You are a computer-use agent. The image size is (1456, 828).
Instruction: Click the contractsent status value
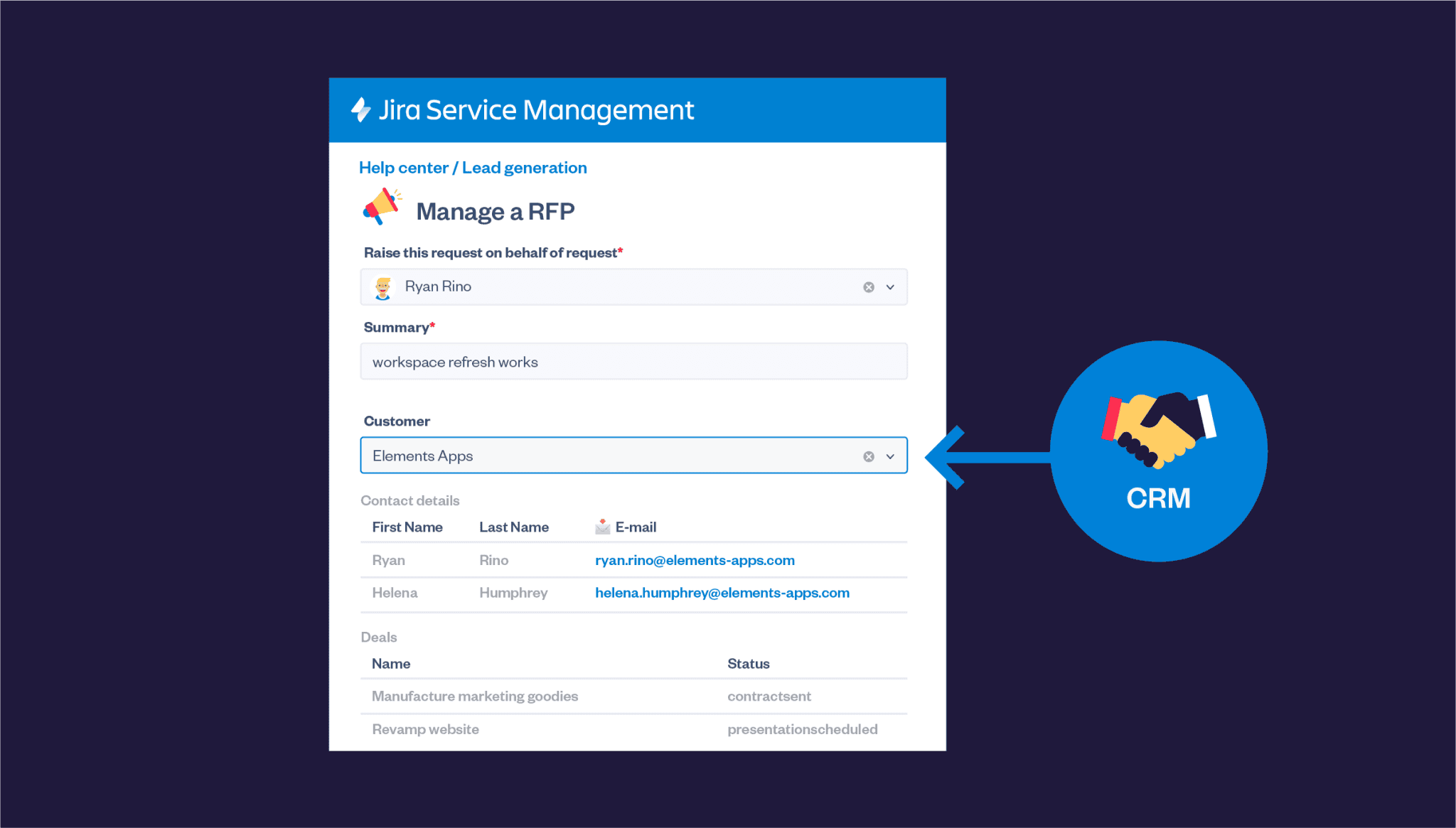769,696
